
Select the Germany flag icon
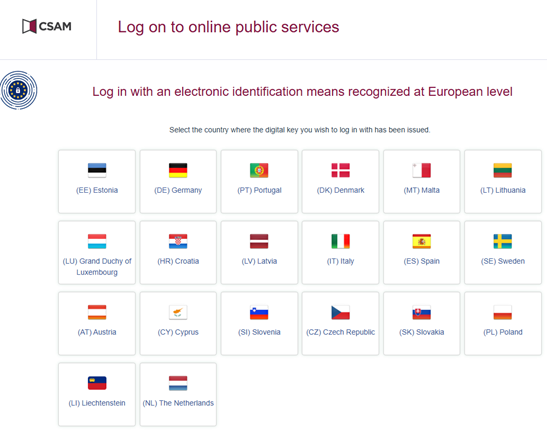click(x=178, y=170)
